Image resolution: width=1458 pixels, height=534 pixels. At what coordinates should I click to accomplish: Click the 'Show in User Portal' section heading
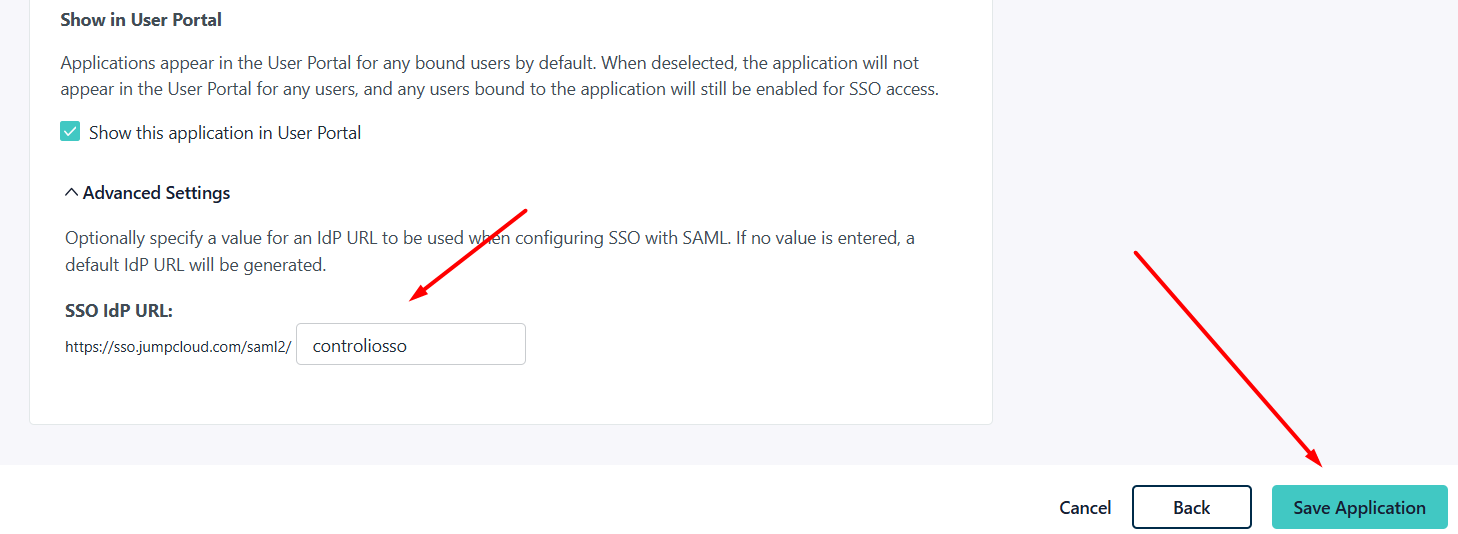(141, 19)
